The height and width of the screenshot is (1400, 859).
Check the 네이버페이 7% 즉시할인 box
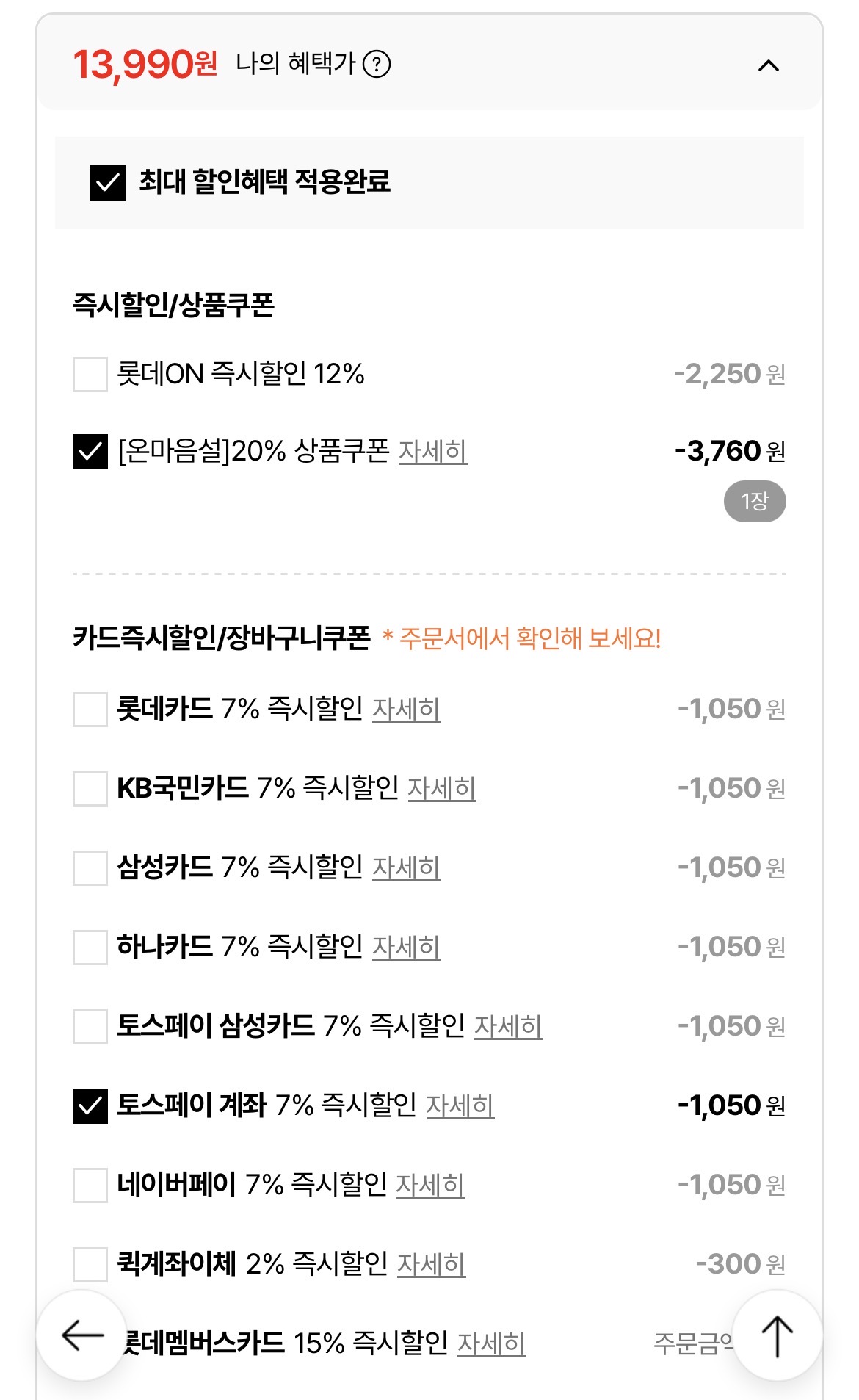(90, 1185)
